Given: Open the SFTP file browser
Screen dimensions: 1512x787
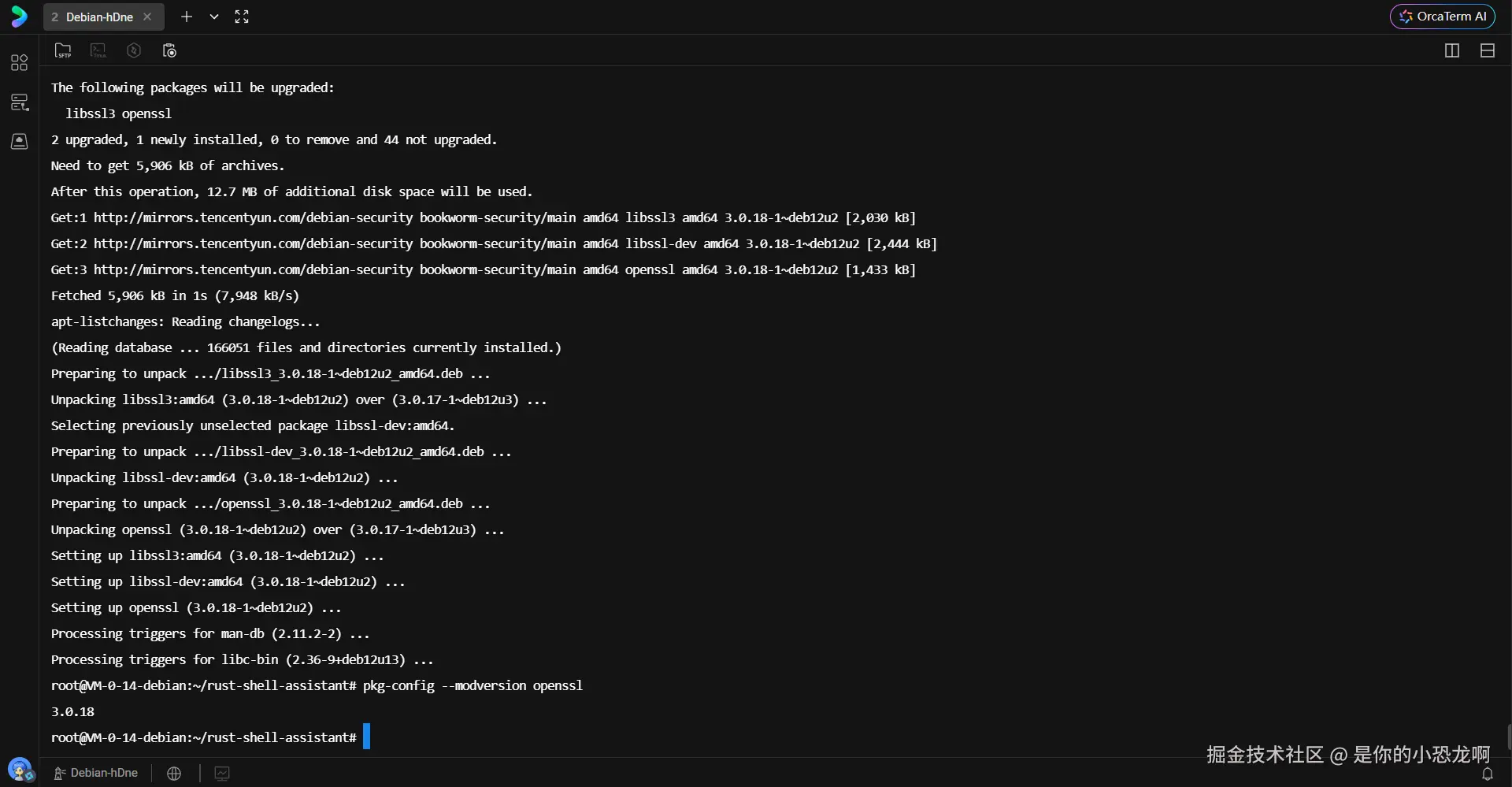Looking at the screenshot, I should 62,50.
